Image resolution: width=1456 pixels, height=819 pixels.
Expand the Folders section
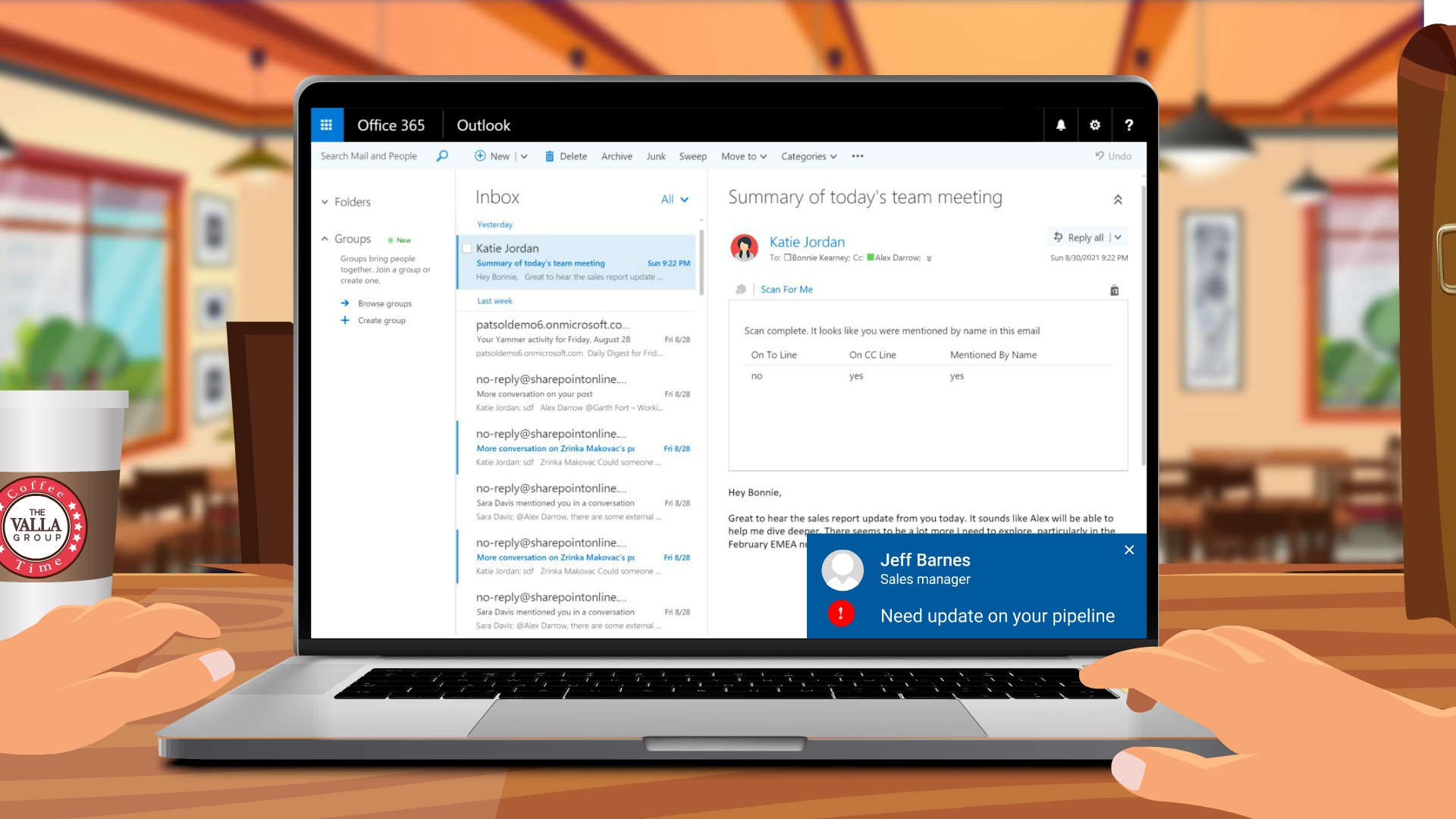coord(325,202)
